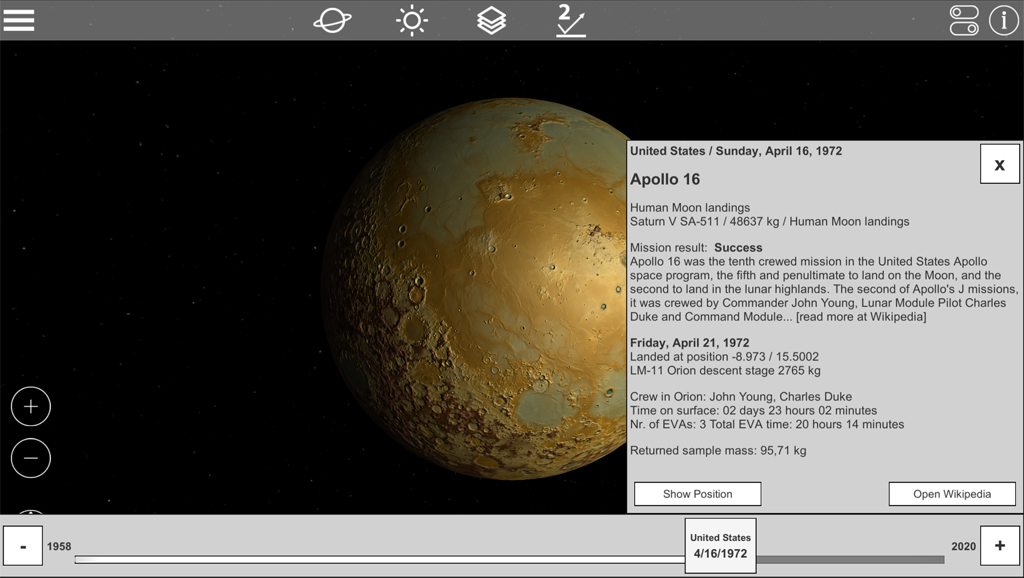Image resolution: width=1024 pixels, height=578 pixels.
Task: Click the Moon globe surface
Action: click(470, 300)
